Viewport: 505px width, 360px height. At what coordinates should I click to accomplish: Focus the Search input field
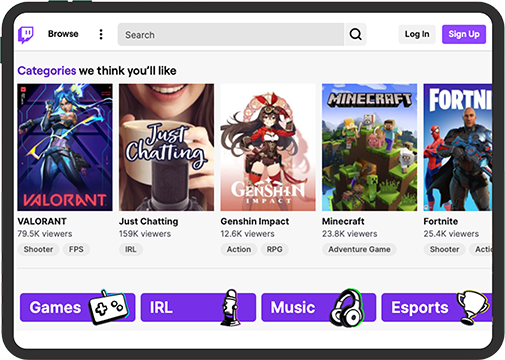pos(231,34)
